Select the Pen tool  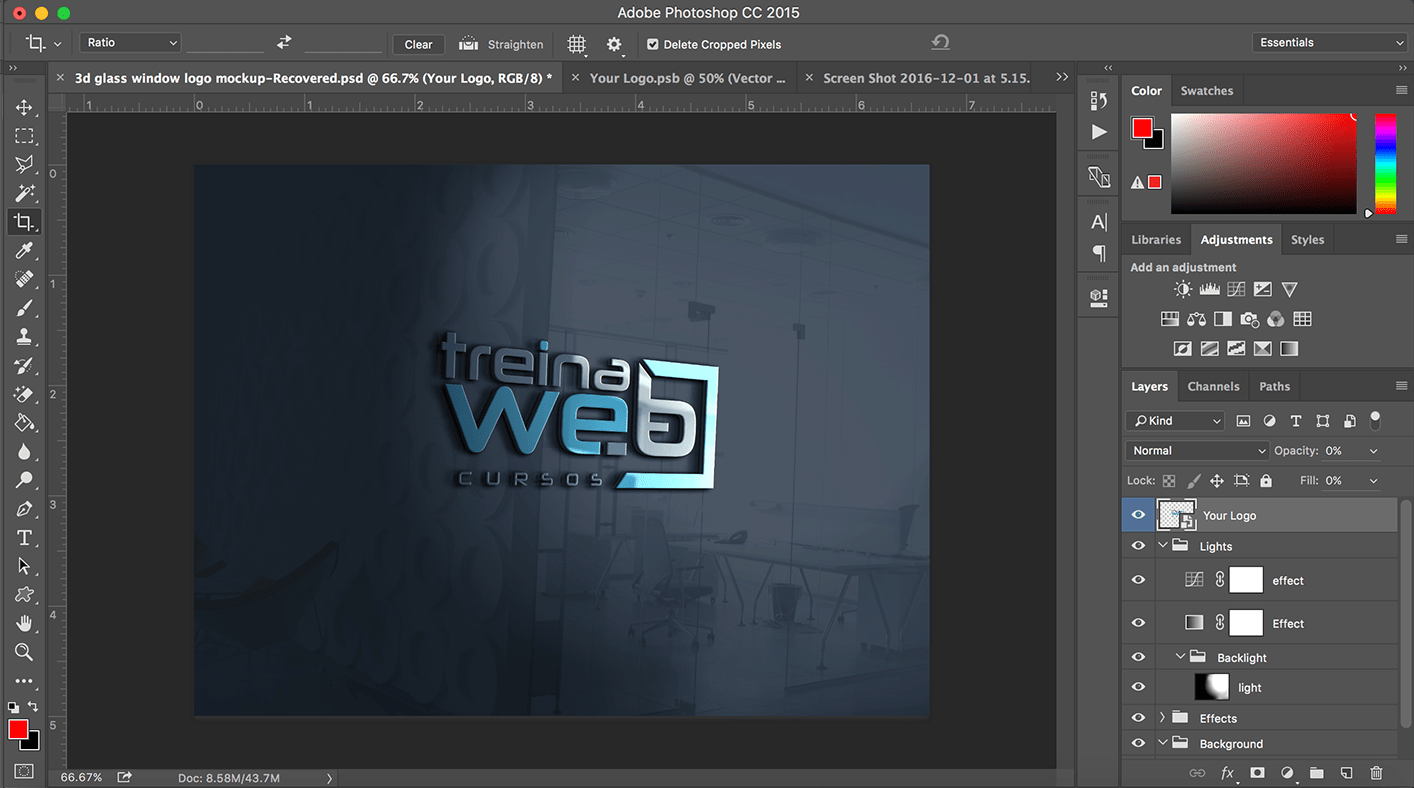click(x=24, y=509)
